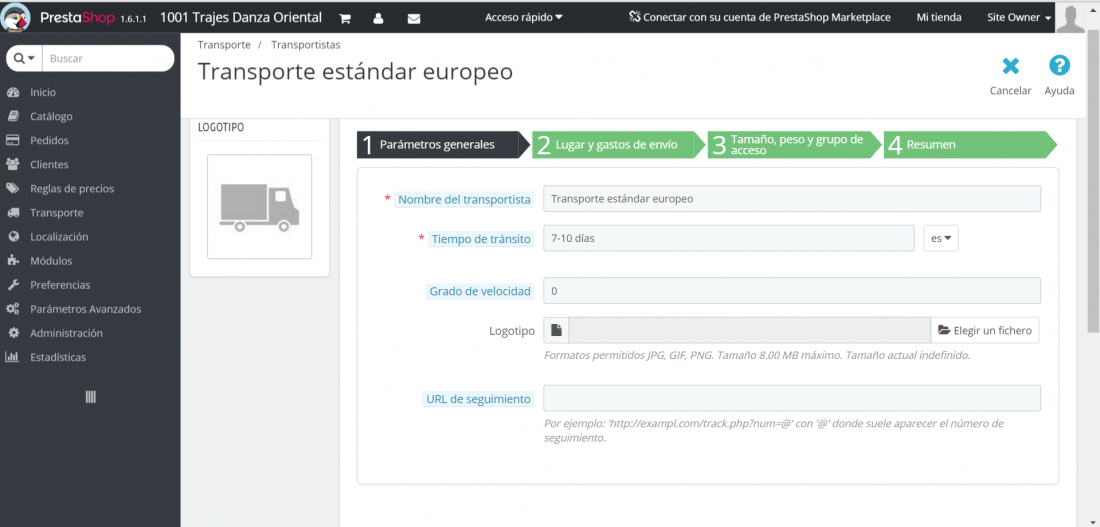Click the Cancelar X icon
Viewport: 1100px width, 527px height.
[1010, 66]
